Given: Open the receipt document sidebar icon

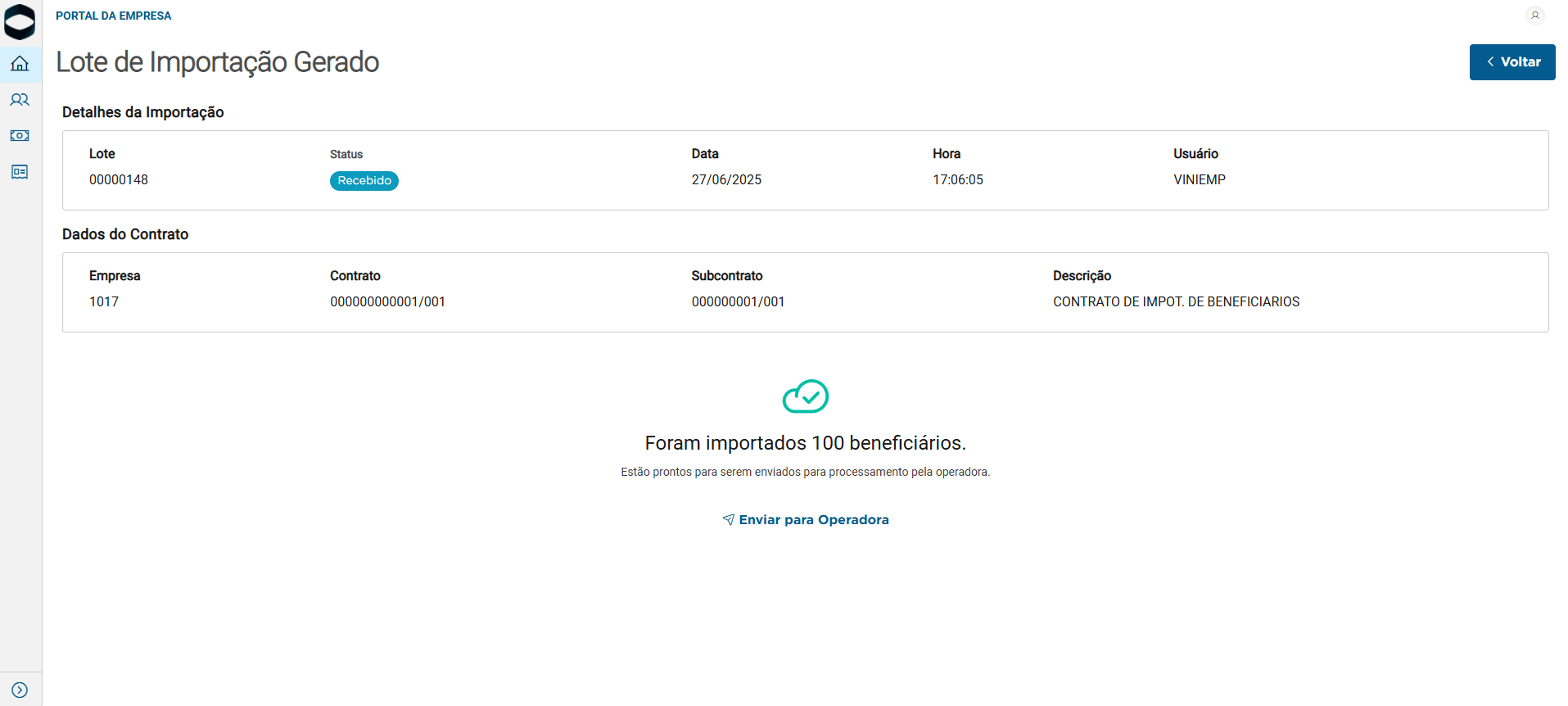Looking at the screenshot, I should pyautogui.click(x=20, y=172).
